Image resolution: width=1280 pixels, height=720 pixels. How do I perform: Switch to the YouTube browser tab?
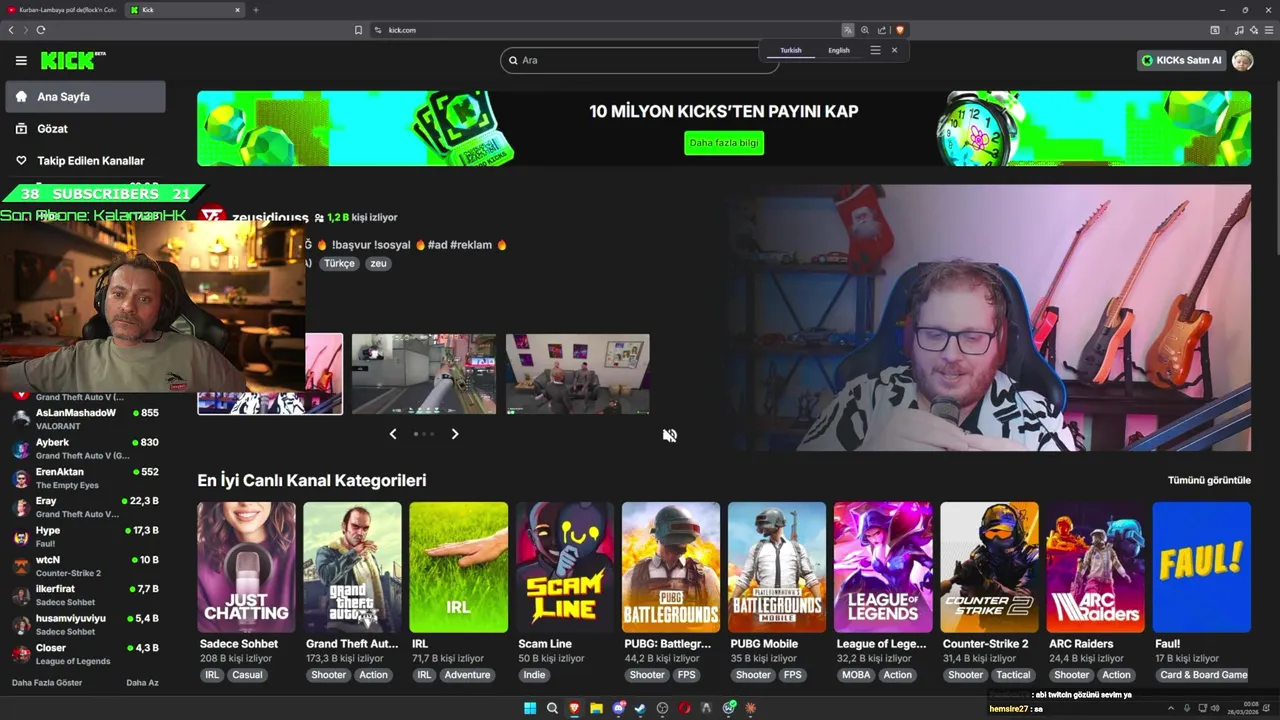(60, 10)
